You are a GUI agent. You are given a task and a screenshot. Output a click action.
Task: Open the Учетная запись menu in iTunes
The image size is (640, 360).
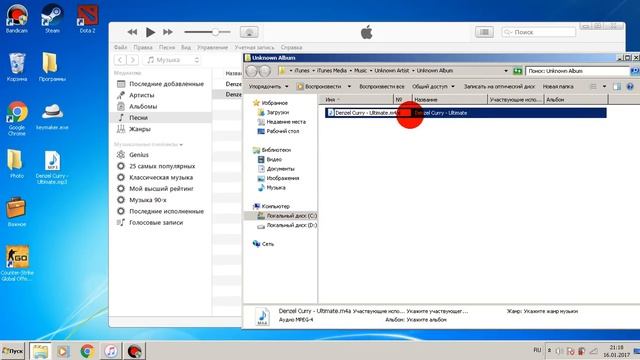(254, 47)
